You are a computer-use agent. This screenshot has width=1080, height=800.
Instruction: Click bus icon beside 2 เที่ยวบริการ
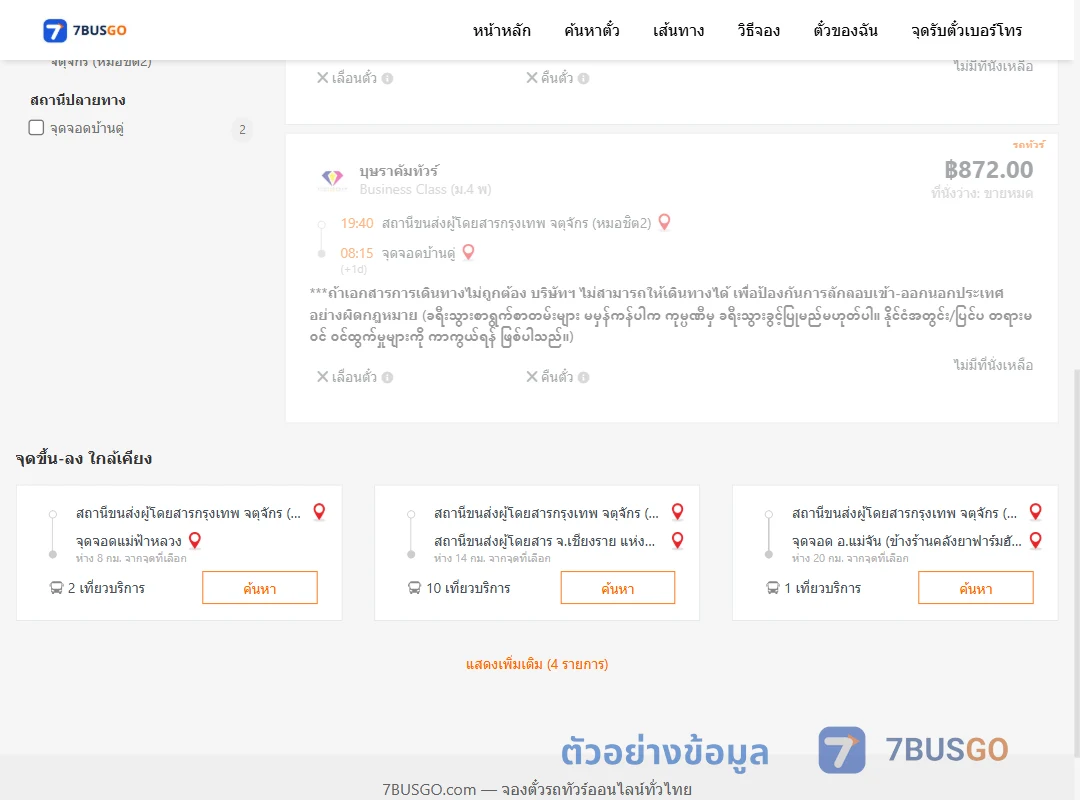click(56, 588)
